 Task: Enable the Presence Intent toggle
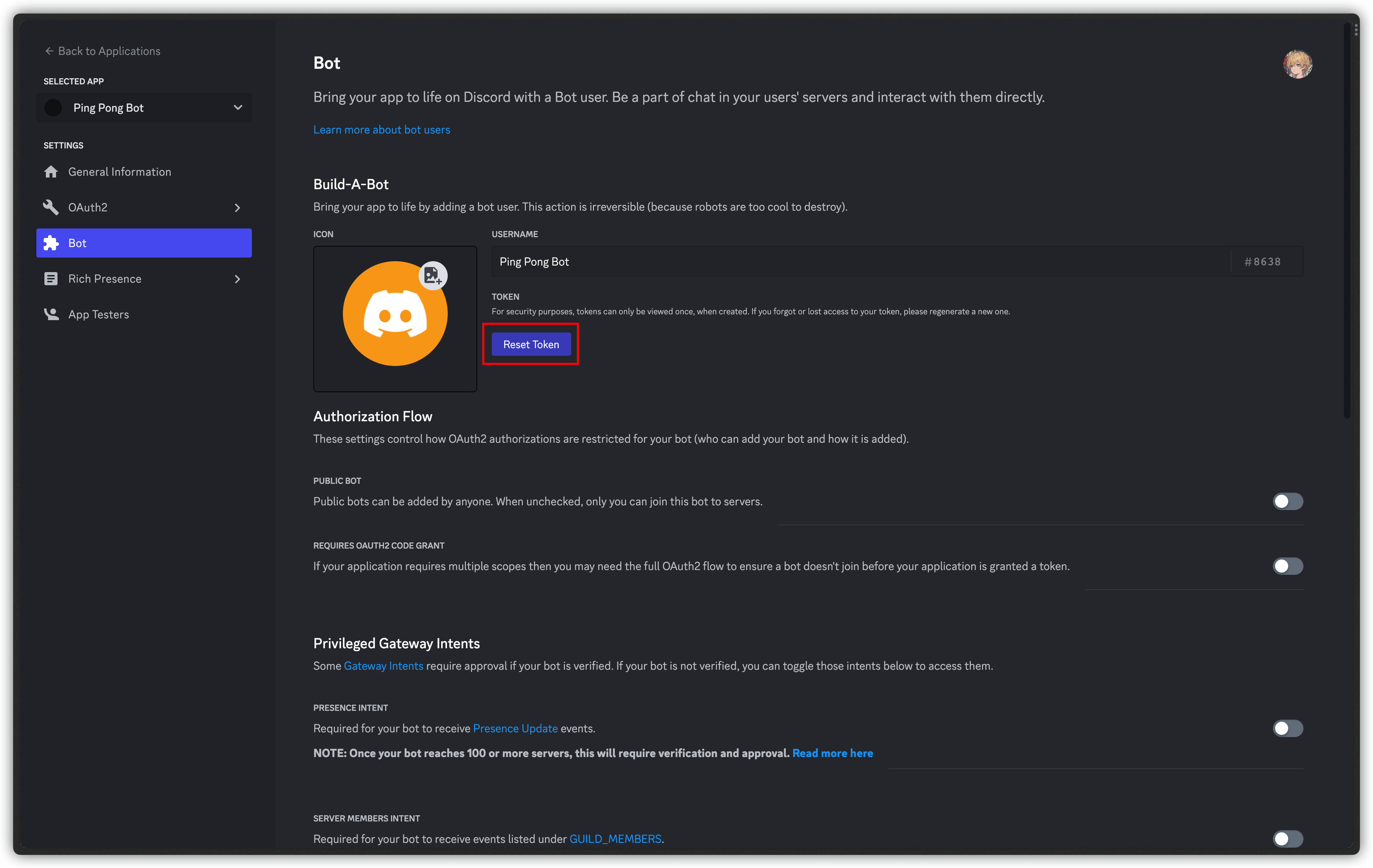[1288, 728]
